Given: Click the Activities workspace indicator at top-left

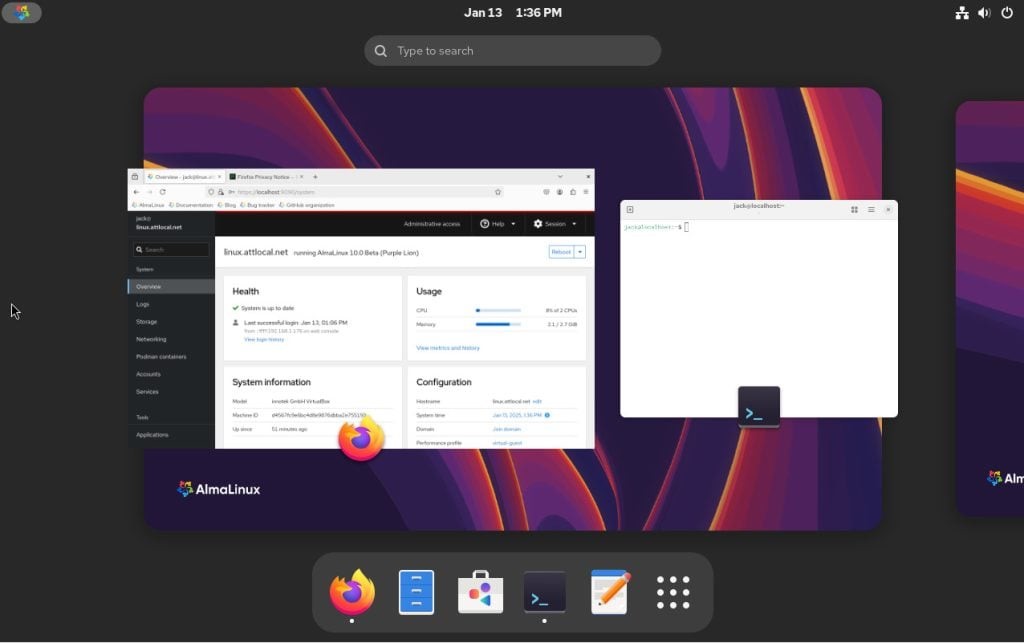Looking at the screenshot, I should (x=22, y=13).
